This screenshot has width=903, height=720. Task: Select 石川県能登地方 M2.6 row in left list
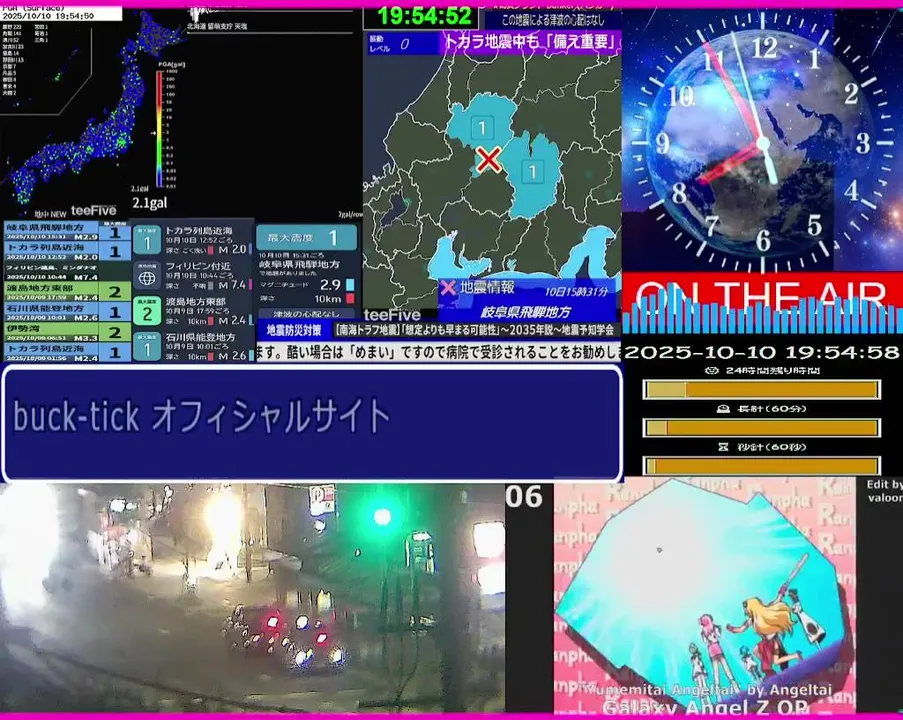[x=67, y=312]
